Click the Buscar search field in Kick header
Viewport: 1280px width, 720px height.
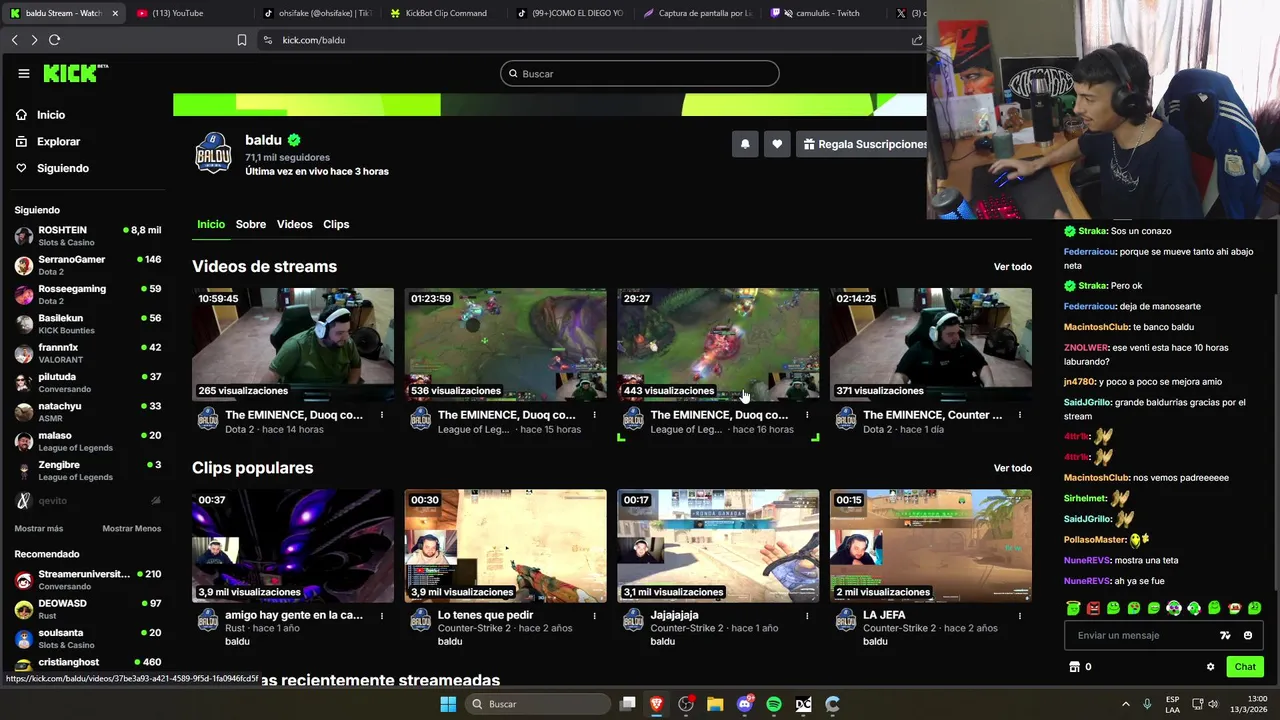(640, 73)
